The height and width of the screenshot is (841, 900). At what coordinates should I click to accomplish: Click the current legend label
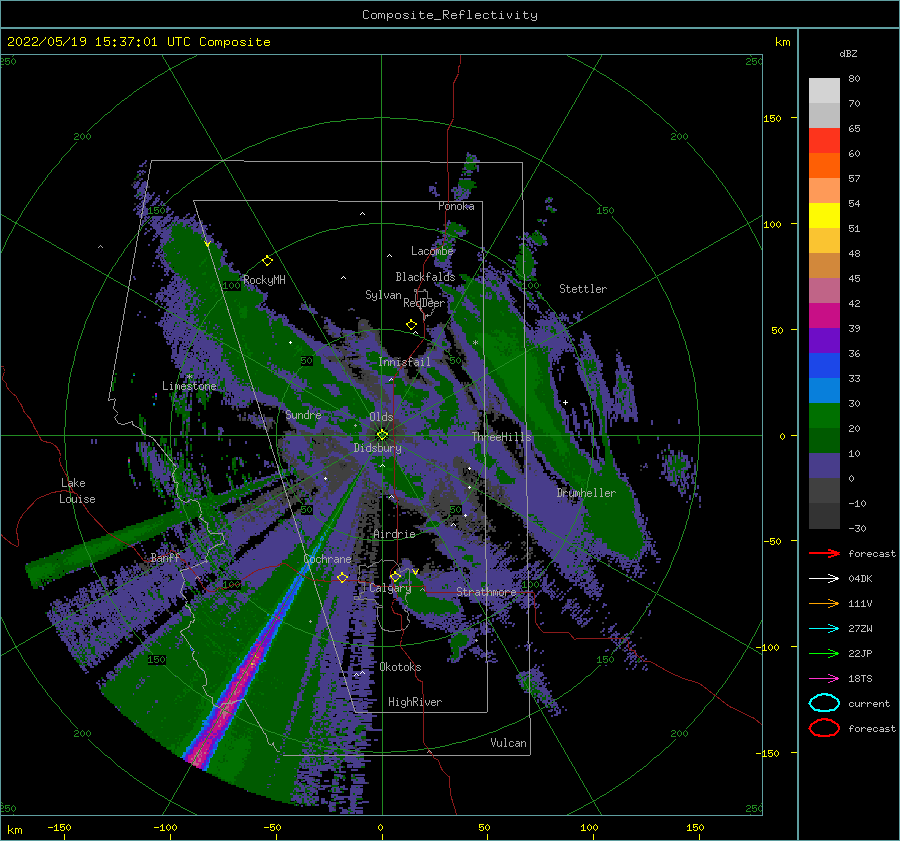[869, 704]
